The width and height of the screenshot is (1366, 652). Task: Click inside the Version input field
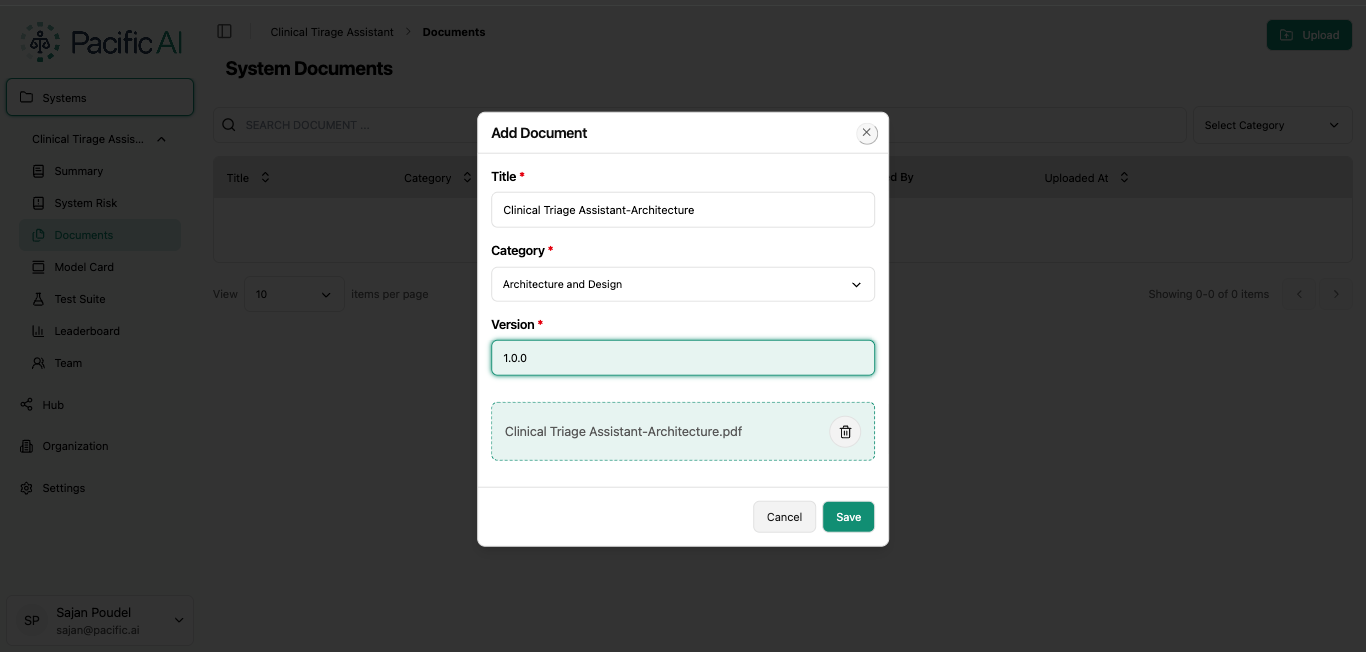pyautogui.click(x=683, y=357)
